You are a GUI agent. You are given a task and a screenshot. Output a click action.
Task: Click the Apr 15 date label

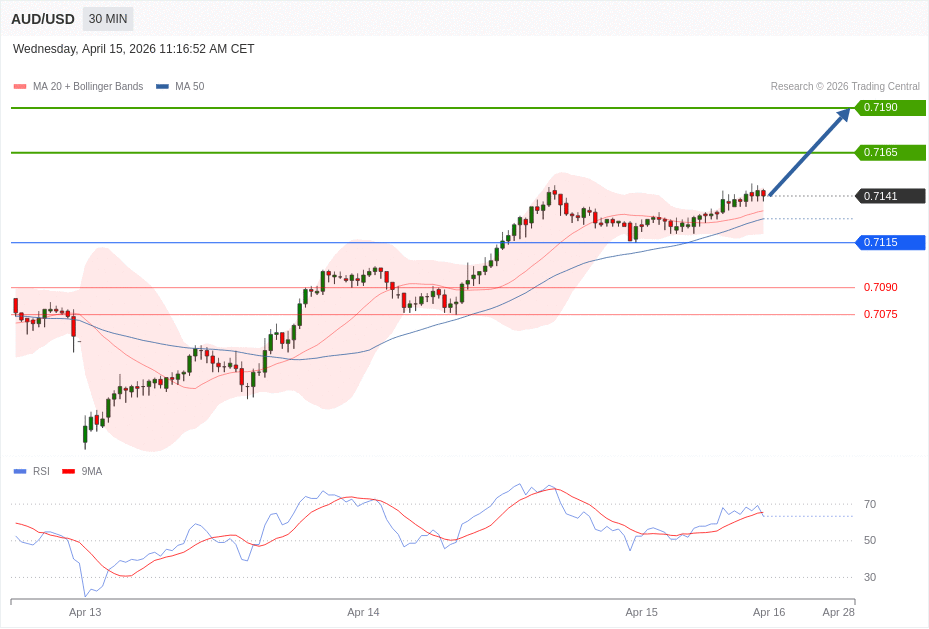pos(641,612)
